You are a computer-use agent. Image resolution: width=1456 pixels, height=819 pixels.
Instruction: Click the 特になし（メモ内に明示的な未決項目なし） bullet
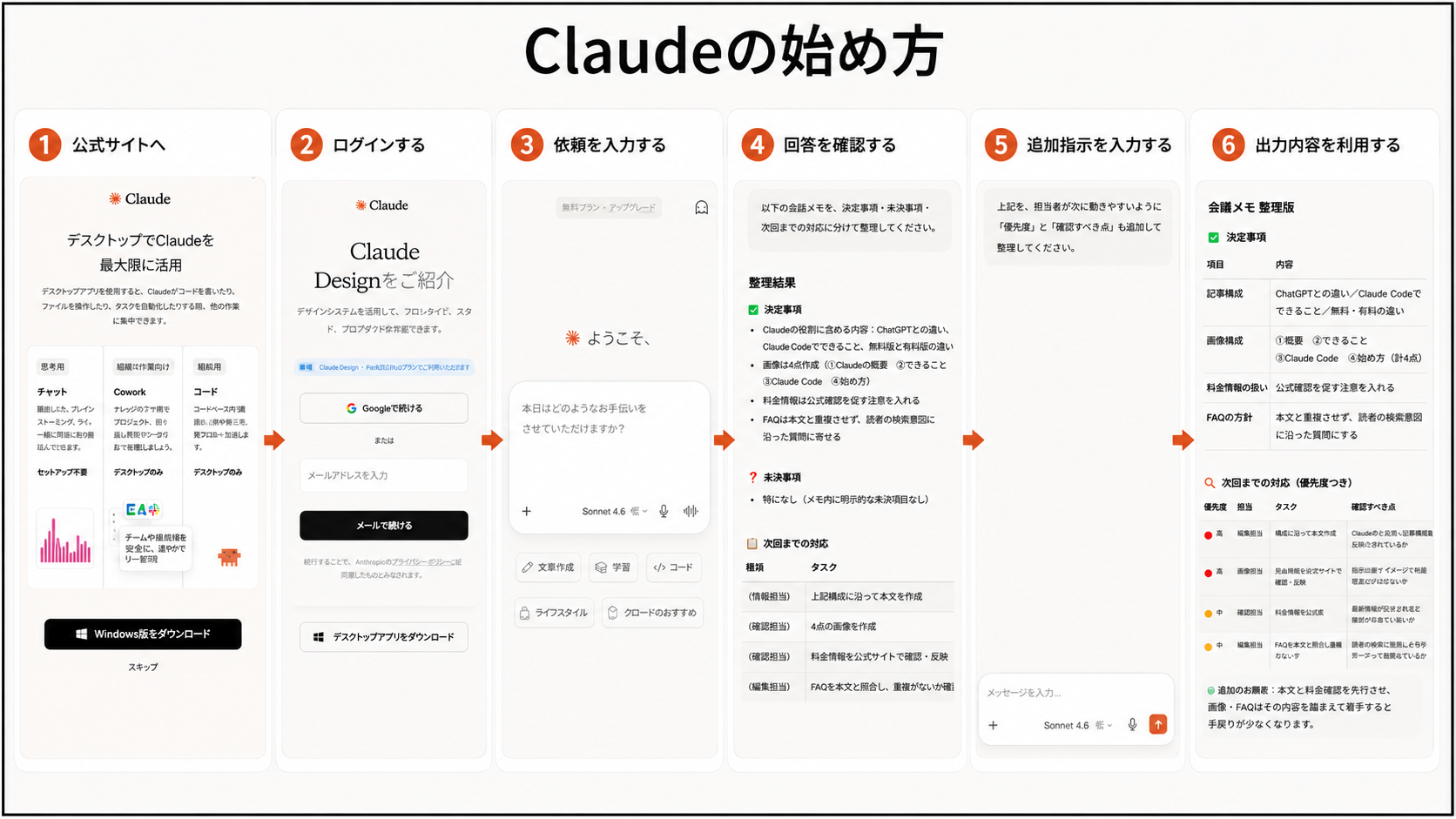(x=846, y=500)
